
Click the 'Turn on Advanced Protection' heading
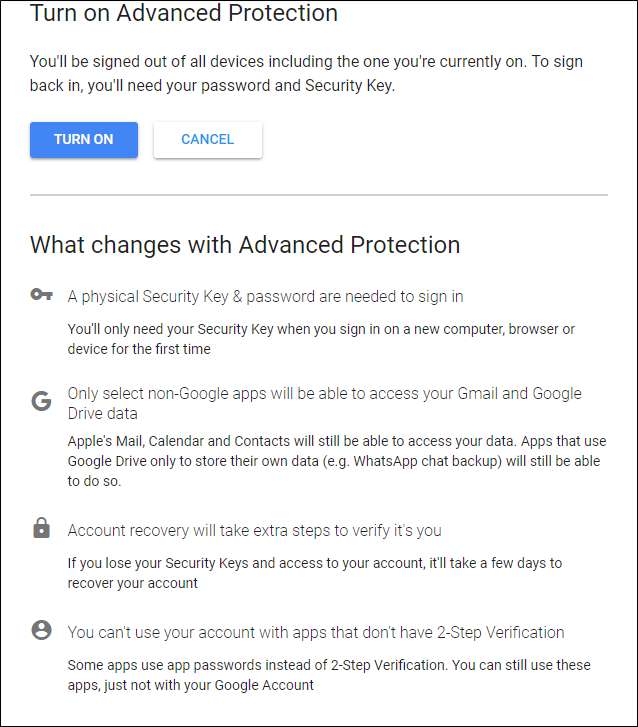click(184, 14)
